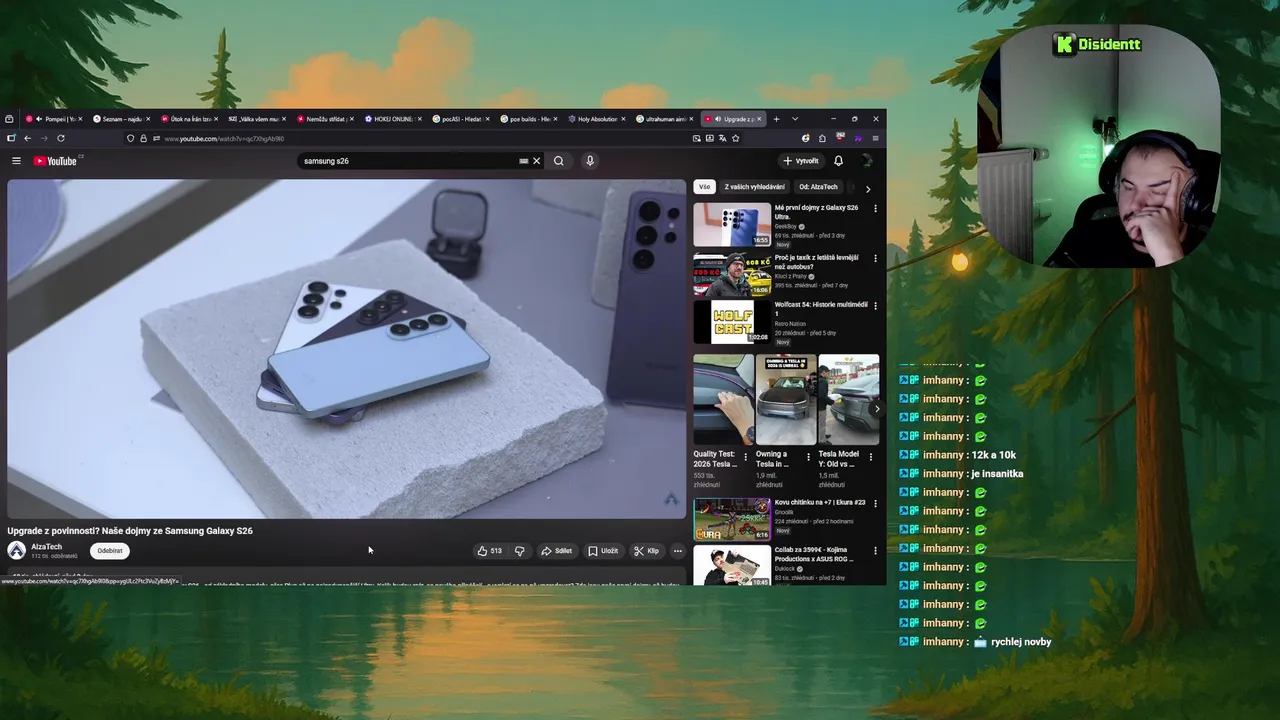Image resolution: width=1280 pixels, height=720 pixels.
Task: Bookmark this page with the star icon
Action: click(736, 138)
